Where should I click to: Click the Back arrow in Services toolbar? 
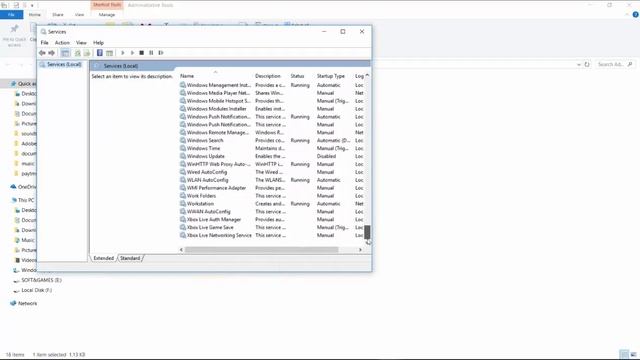pyautogui.click(x=42, y=53)
